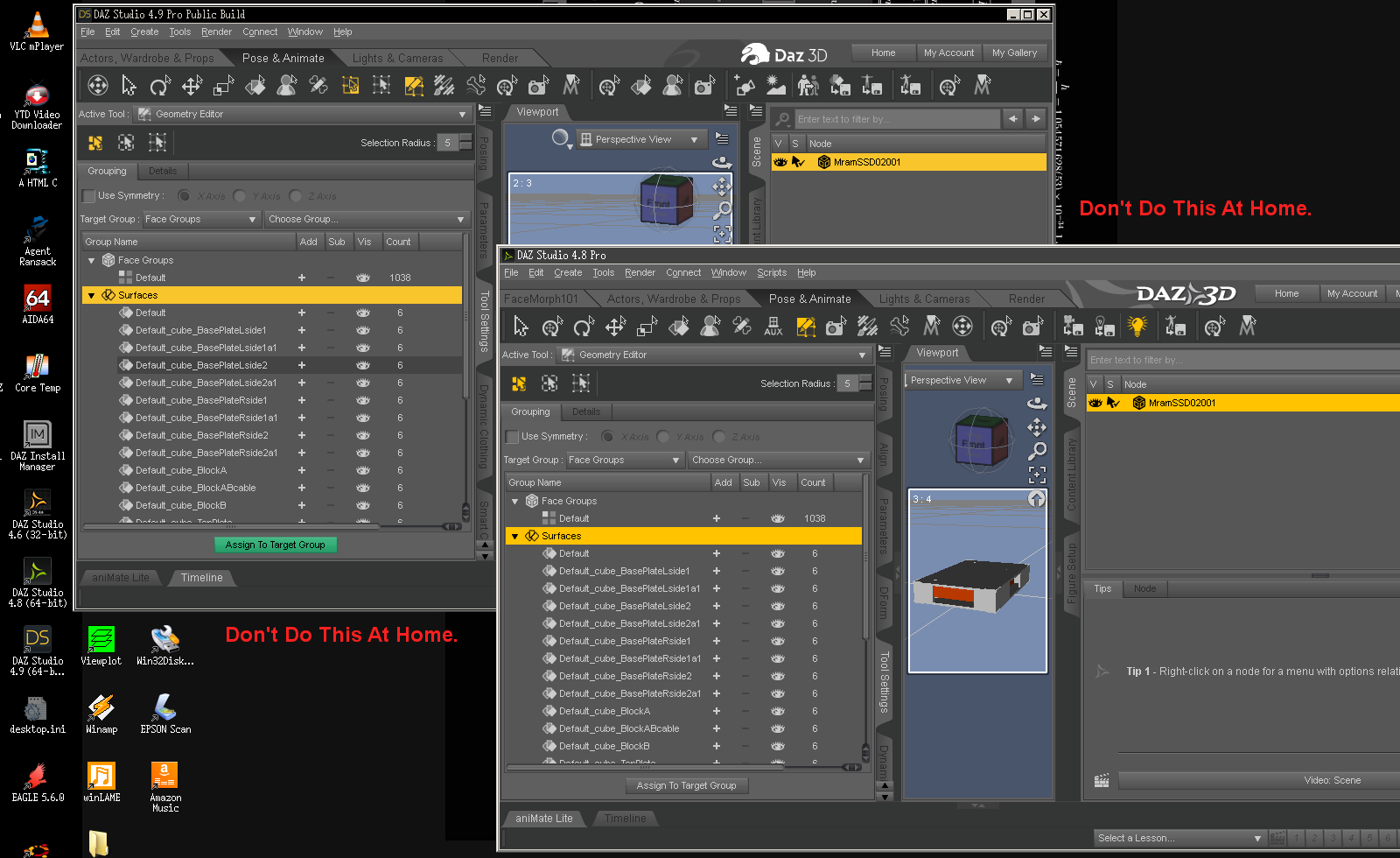Select the Translate tool in DAZ Studio 4.9 toolbar
Viewport: 1400px width, 858px height.
click(x=192, y=85)
